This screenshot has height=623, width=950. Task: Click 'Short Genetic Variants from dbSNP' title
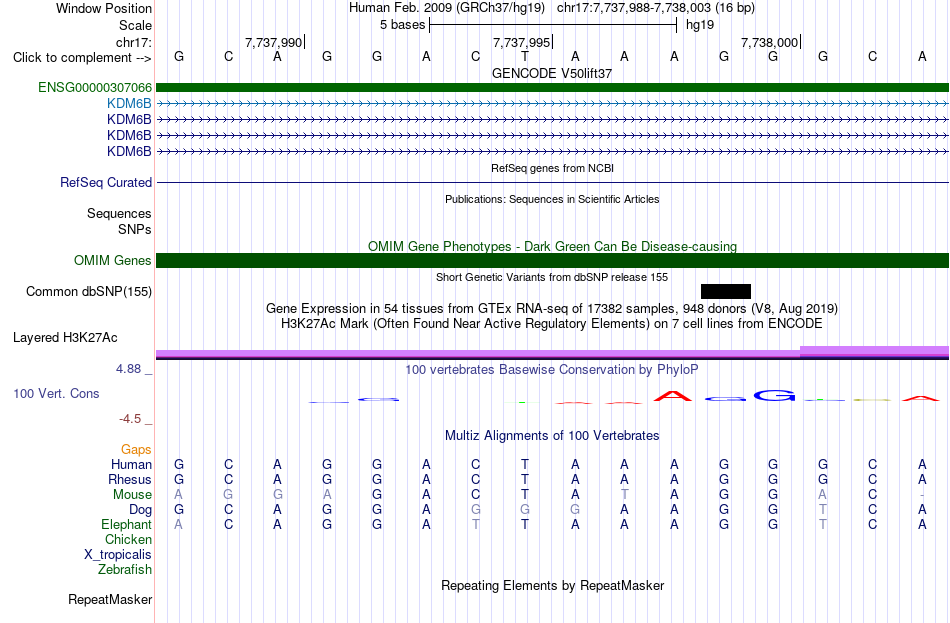552,277
